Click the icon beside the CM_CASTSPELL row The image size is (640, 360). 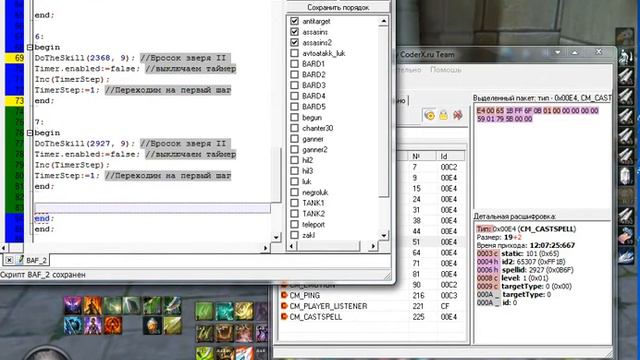coord(284,317)
